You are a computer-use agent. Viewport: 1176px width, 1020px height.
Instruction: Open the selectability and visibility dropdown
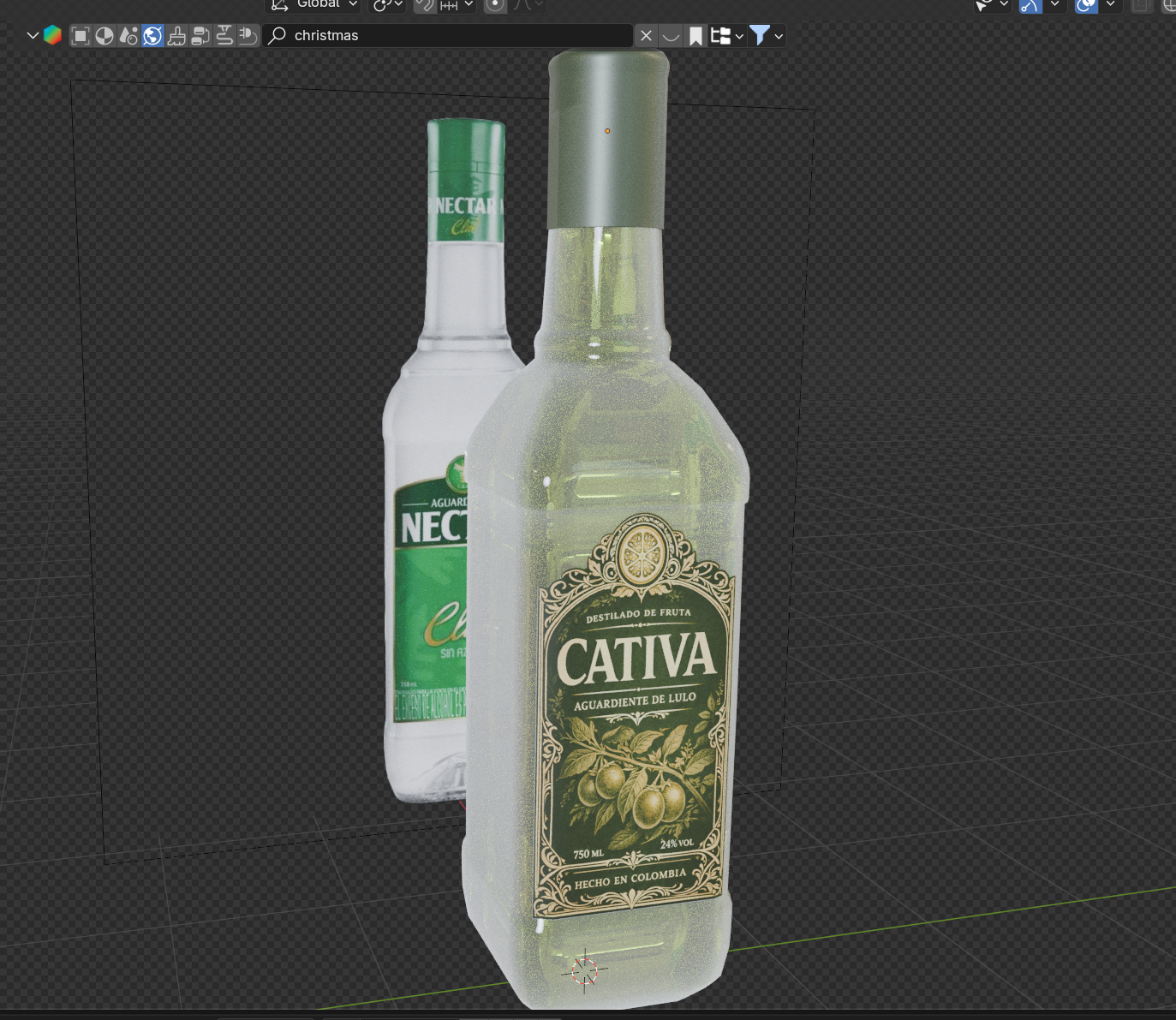click(x=993, y=4)
